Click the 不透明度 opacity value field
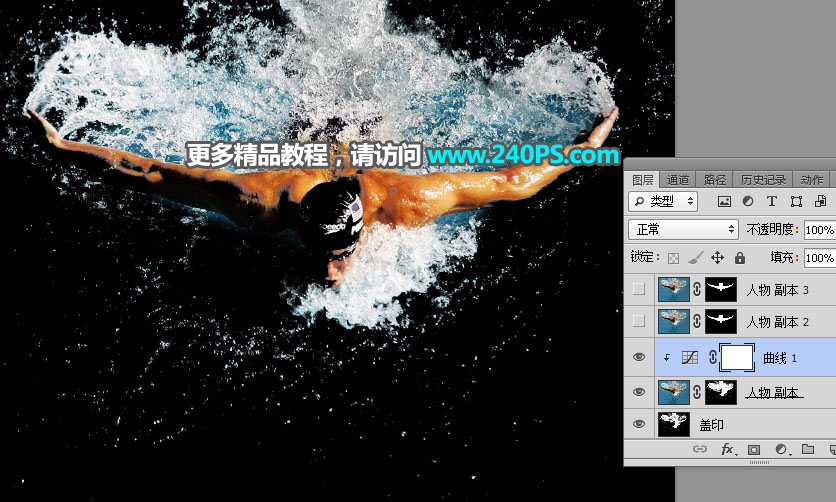 [819, 230]
